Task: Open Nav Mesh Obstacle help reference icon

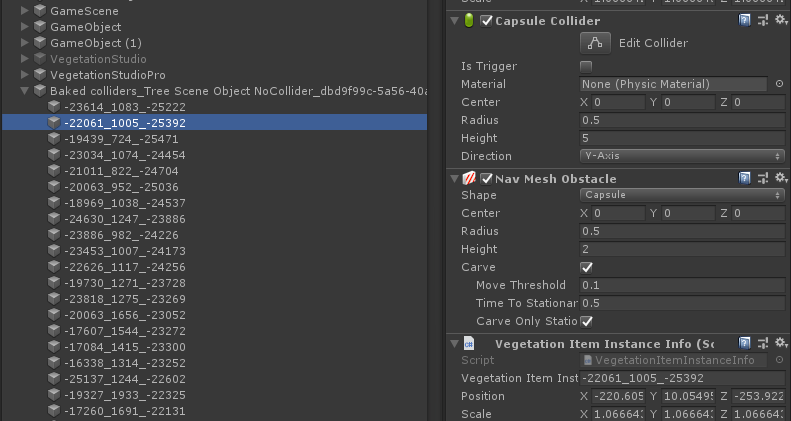Action: coord(745,177)
